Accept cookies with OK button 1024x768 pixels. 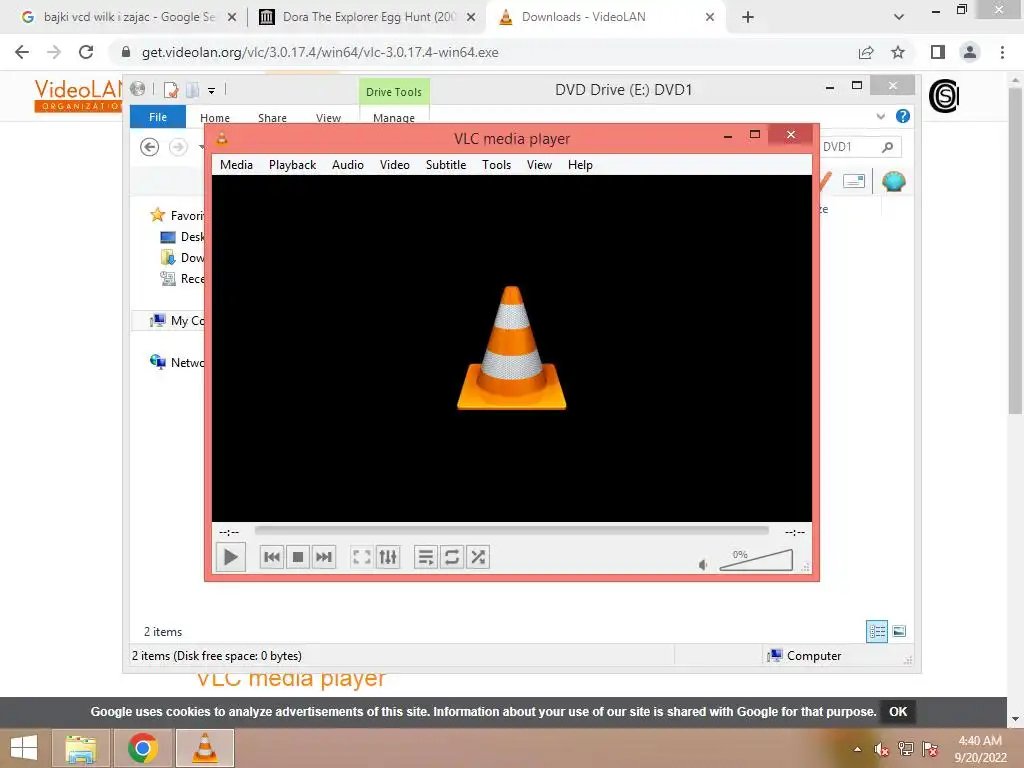point(898,712)
